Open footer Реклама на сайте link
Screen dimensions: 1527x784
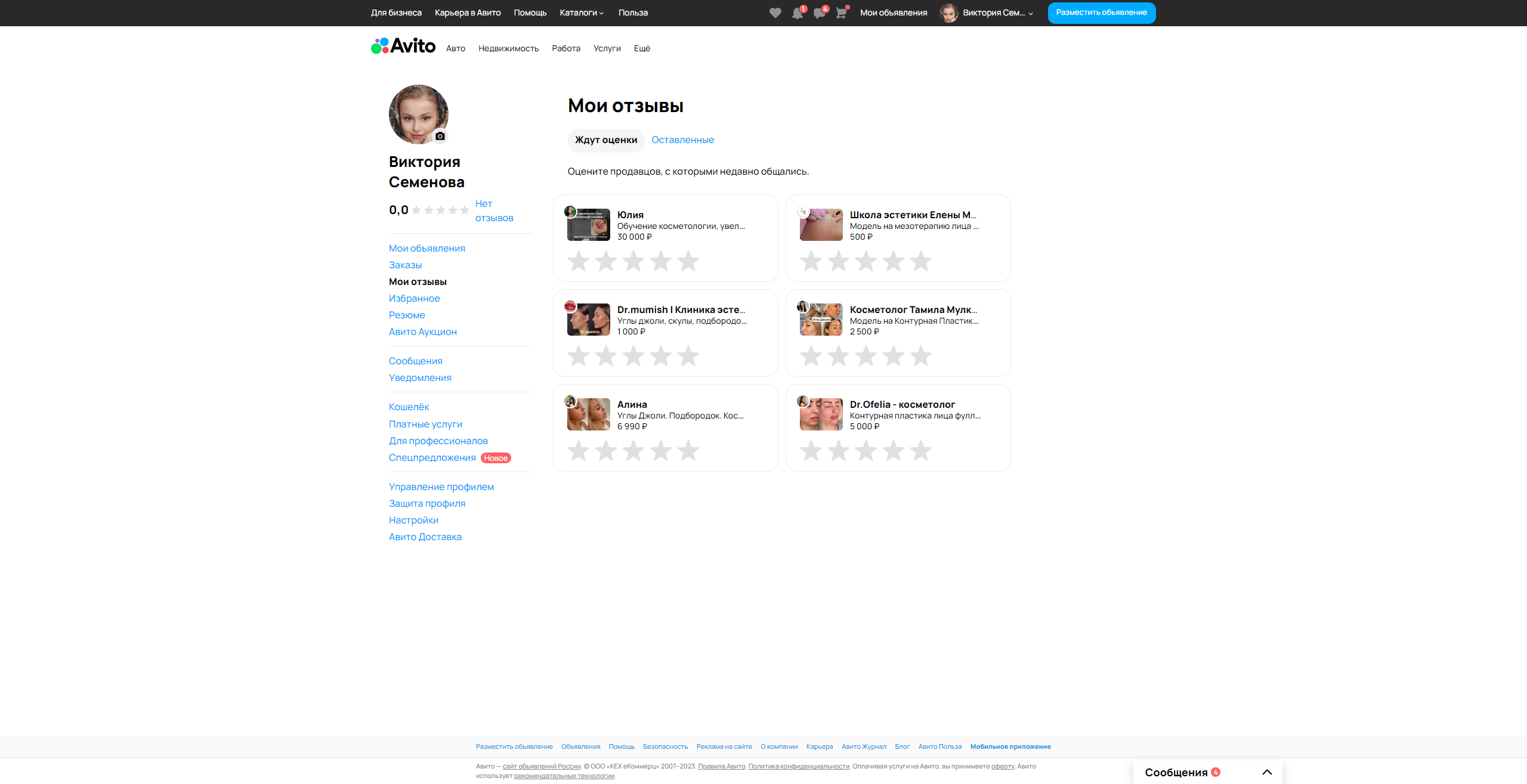coord(724,746)
